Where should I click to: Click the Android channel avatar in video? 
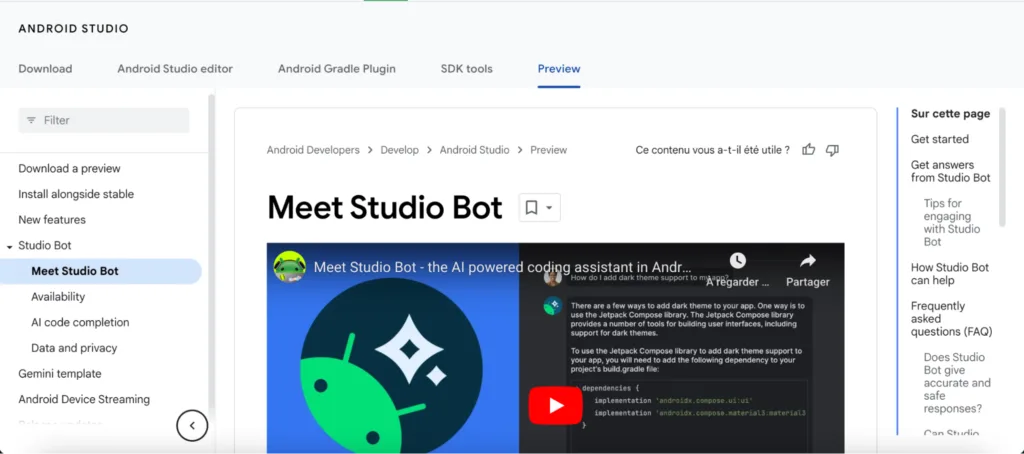(x=289, y=267)
